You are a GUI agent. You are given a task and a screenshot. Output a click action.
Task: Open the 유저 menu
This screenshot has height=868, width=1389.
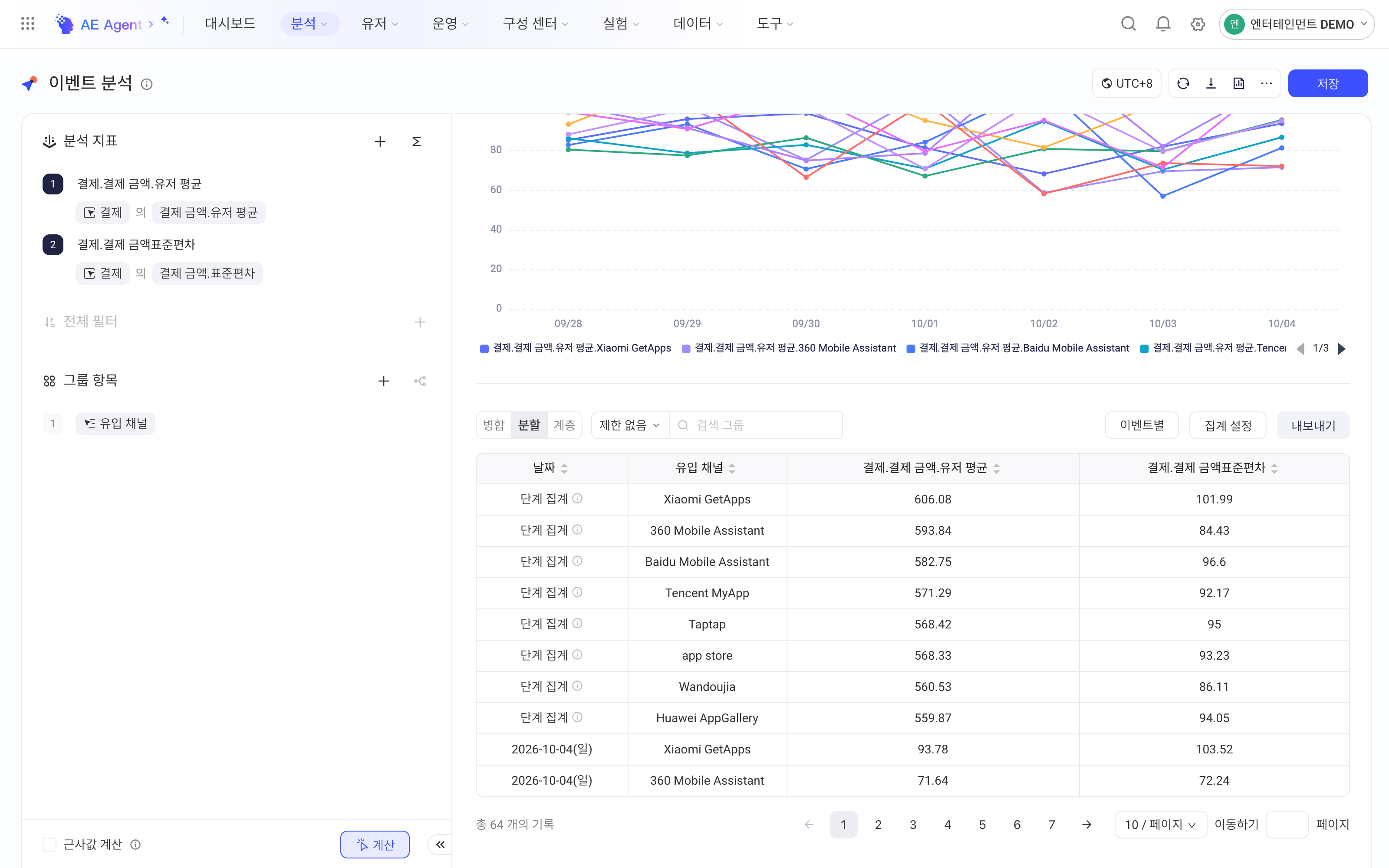[379, 23]
